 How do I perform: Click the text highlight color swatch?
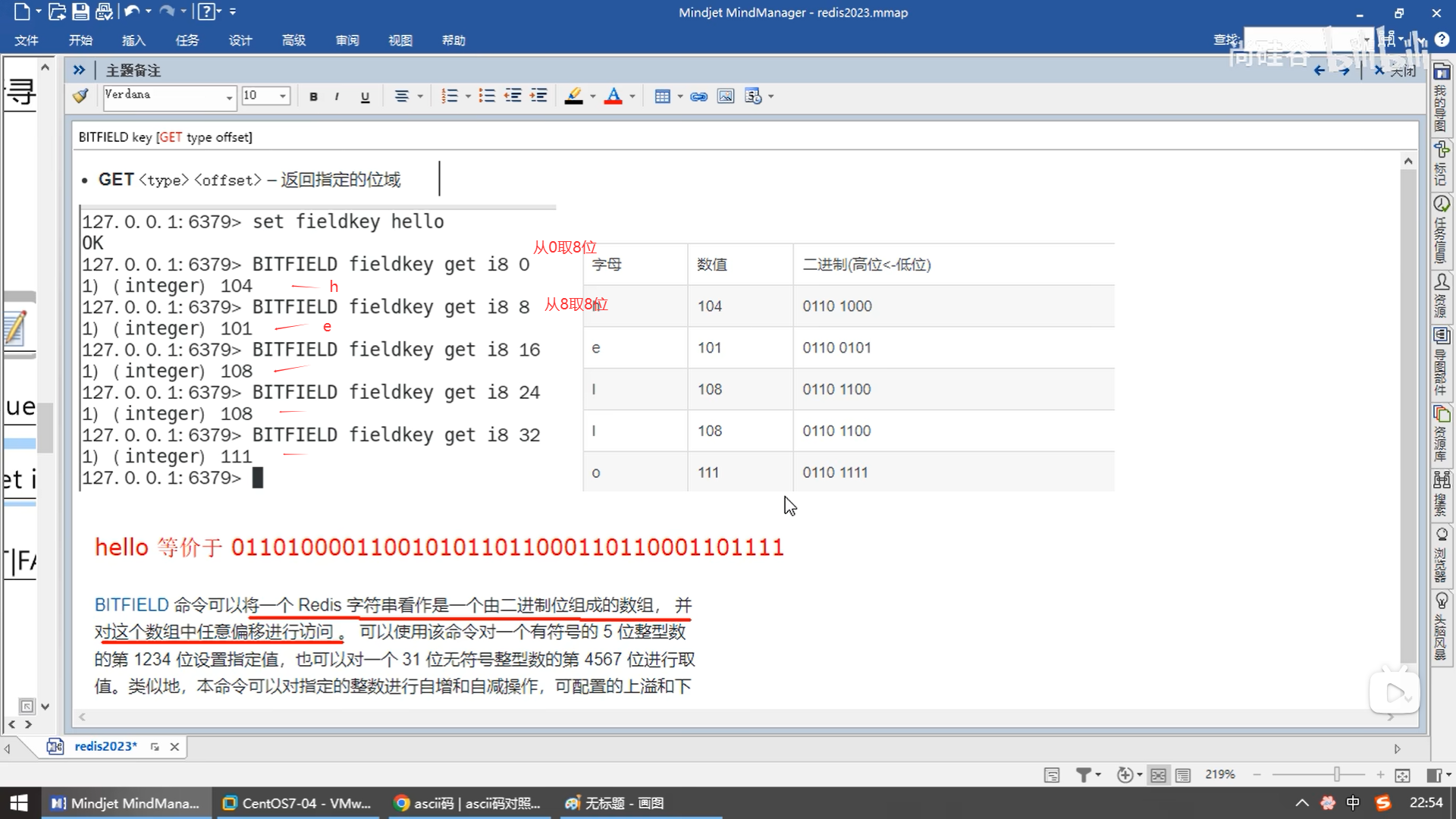tap(574, 96)
